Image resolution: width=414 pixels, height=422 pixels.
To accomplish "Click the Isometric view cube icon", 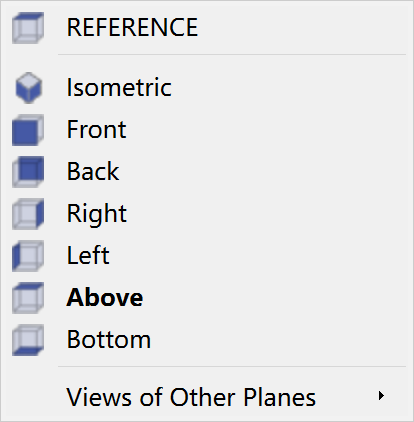I will pyautogui.click(x=29, y=88).
